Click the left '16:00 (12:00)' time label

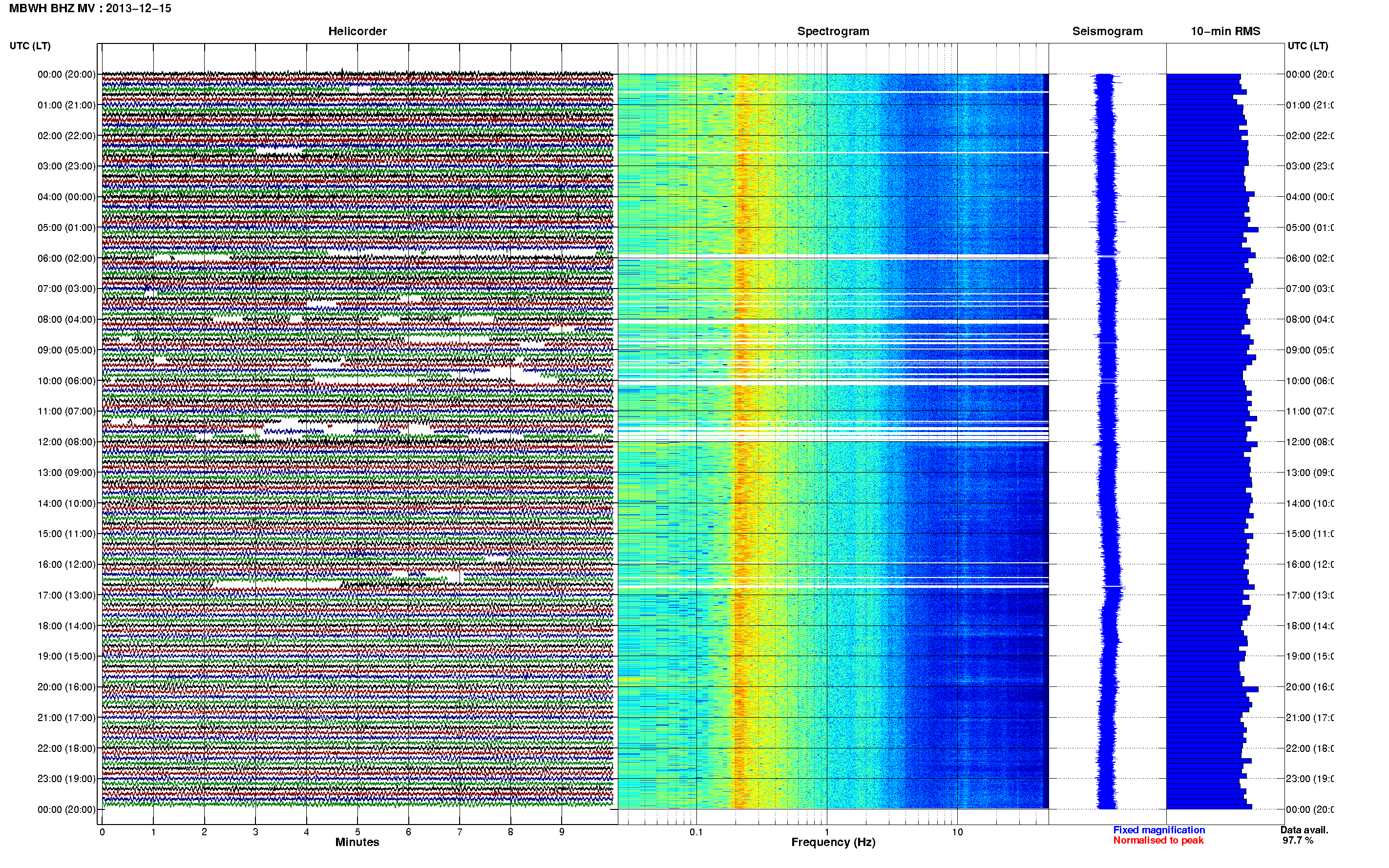[x=66, y=564]
